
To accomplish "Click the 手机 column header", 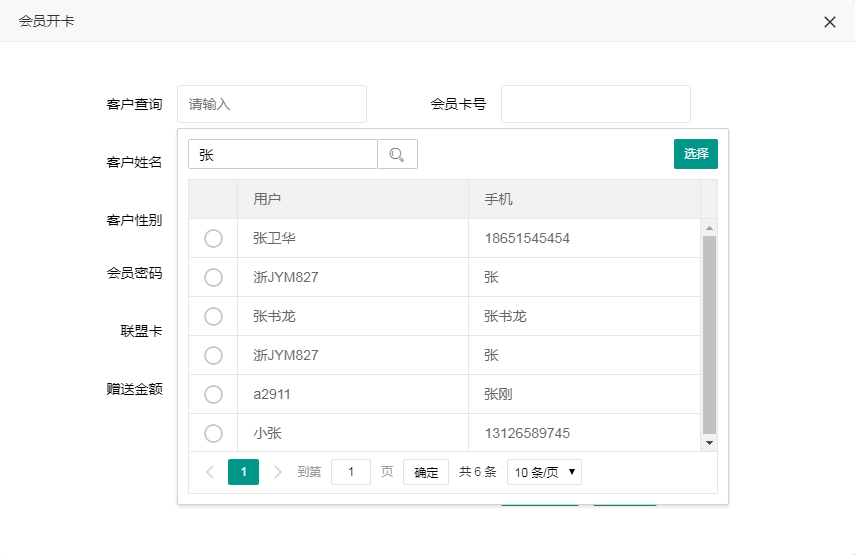I will tap(498, 199).
